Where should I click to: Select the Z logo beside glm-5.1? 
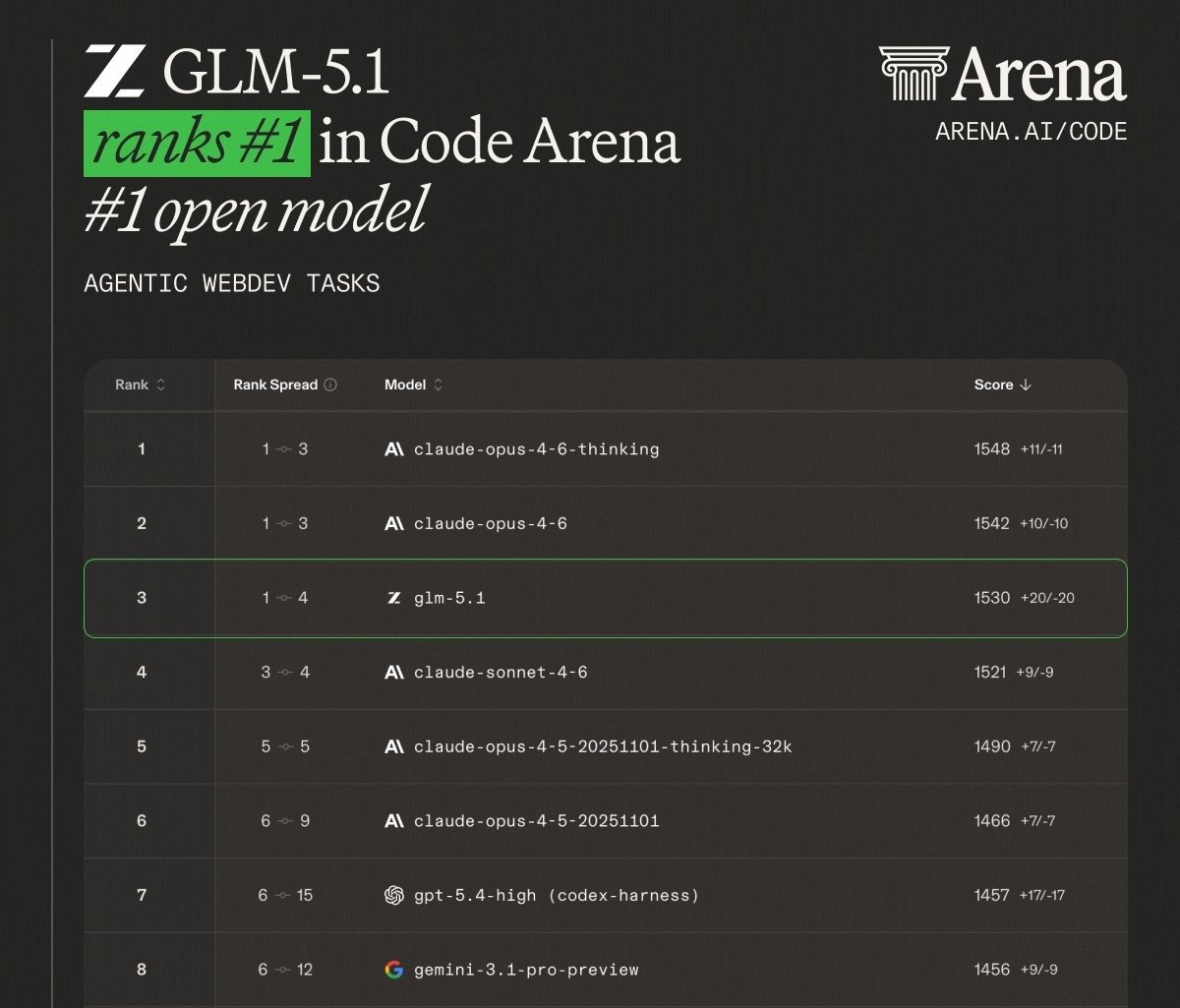[393, 598]
